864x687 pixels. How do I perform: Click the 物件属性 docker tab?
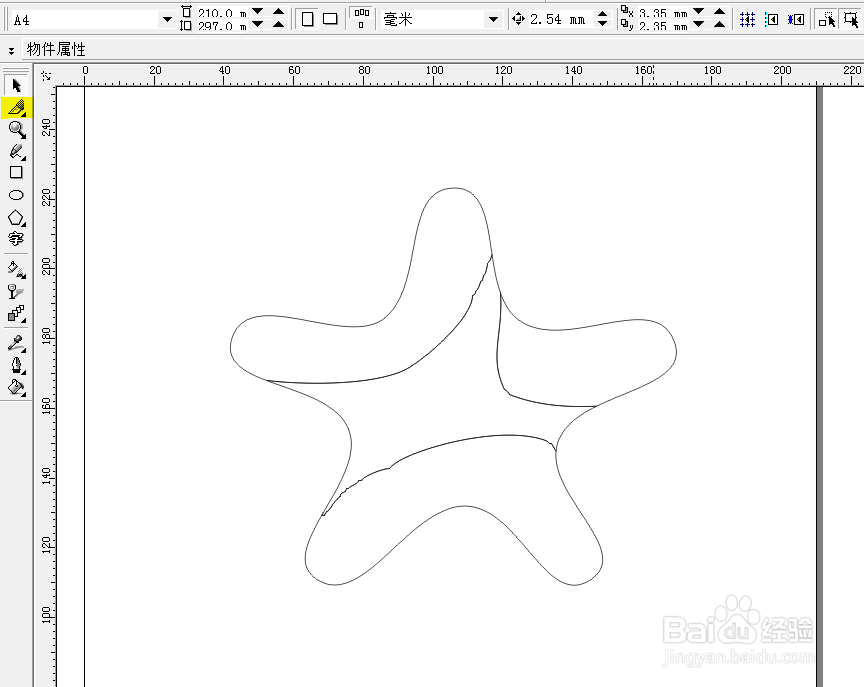(x=55, y=48)
